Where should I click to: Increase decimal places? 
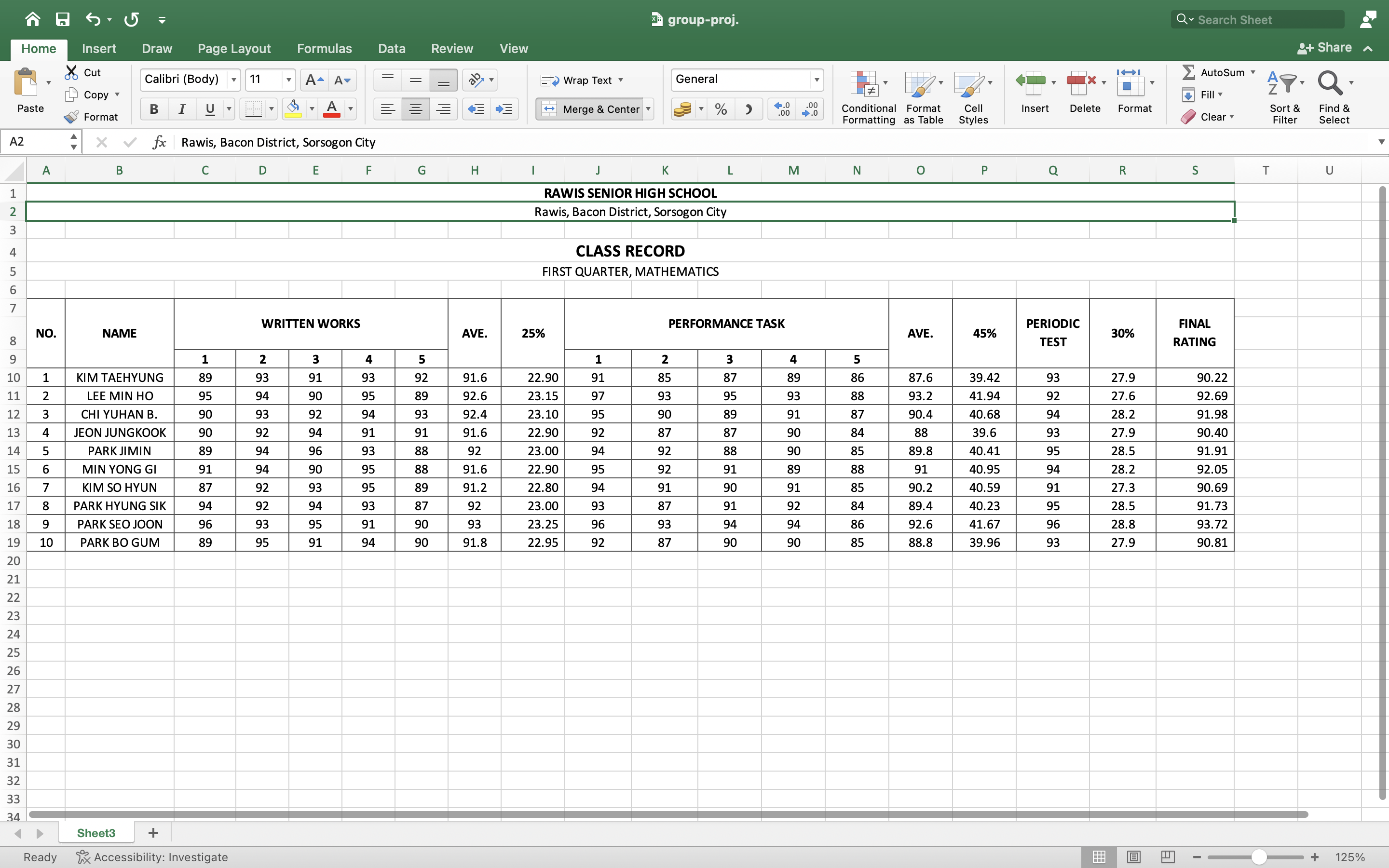click(782, 108)
